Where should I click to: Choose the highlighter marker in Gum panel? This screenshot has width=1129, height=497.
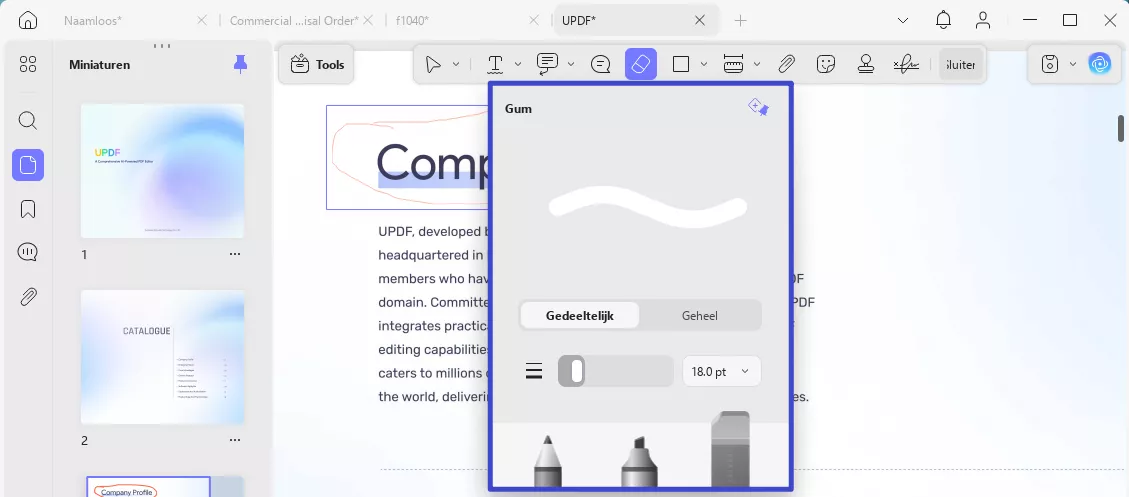pos(639,461)
